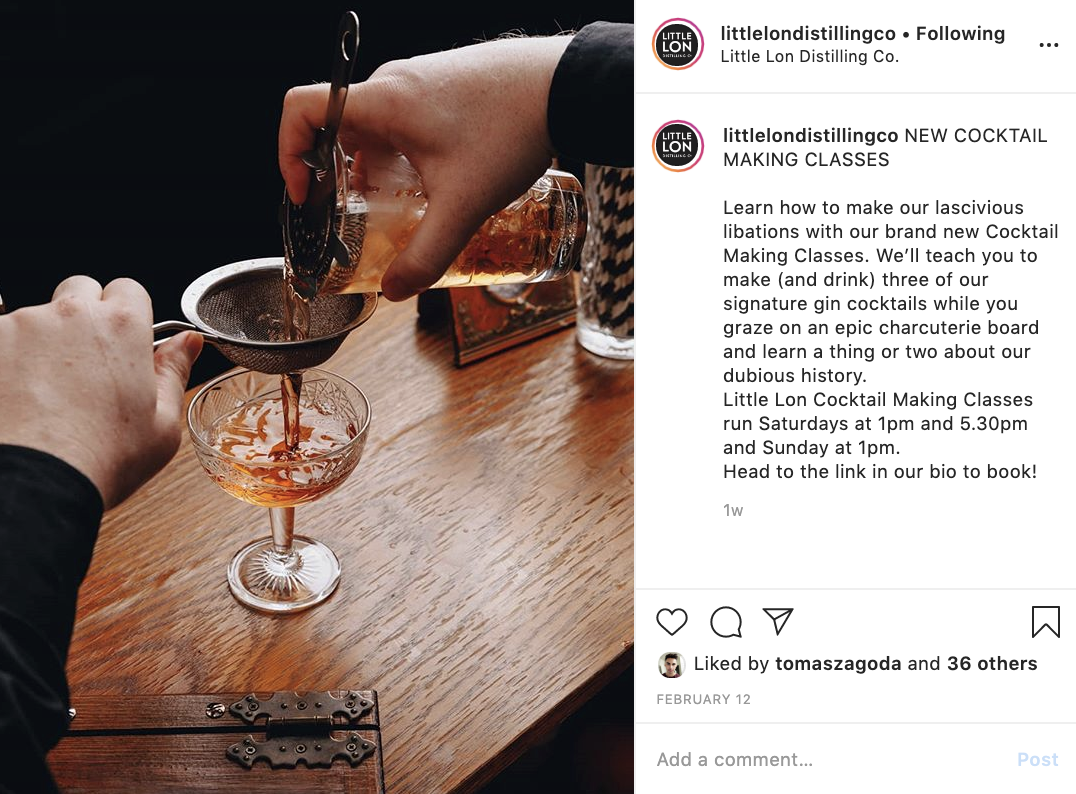The image size is (1076, 794).
Task: Open comments with the speech bubble icon
Action: (x=725, y=622)
